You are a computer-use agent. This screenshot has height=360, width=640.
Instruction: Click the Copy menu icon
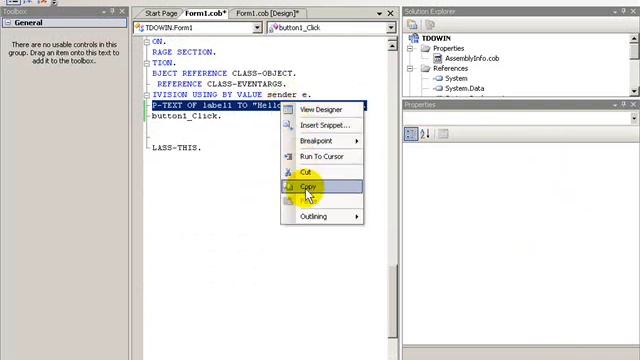coord(288,187)
